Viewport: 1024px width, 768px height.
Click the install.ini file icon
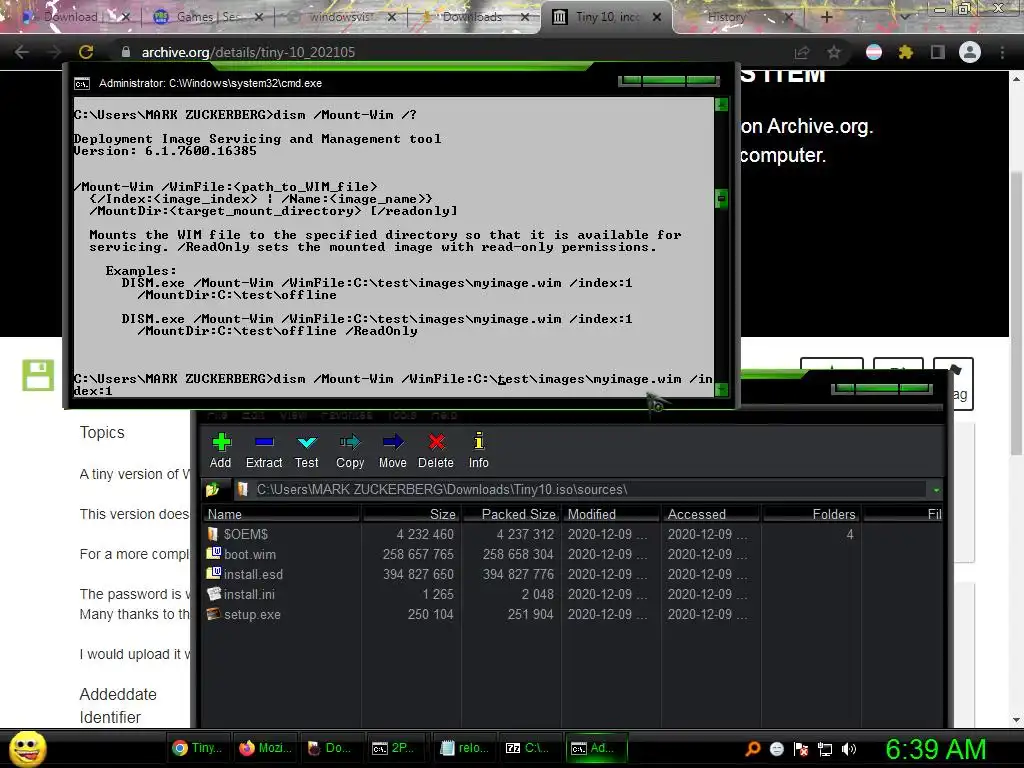[214, 594]
